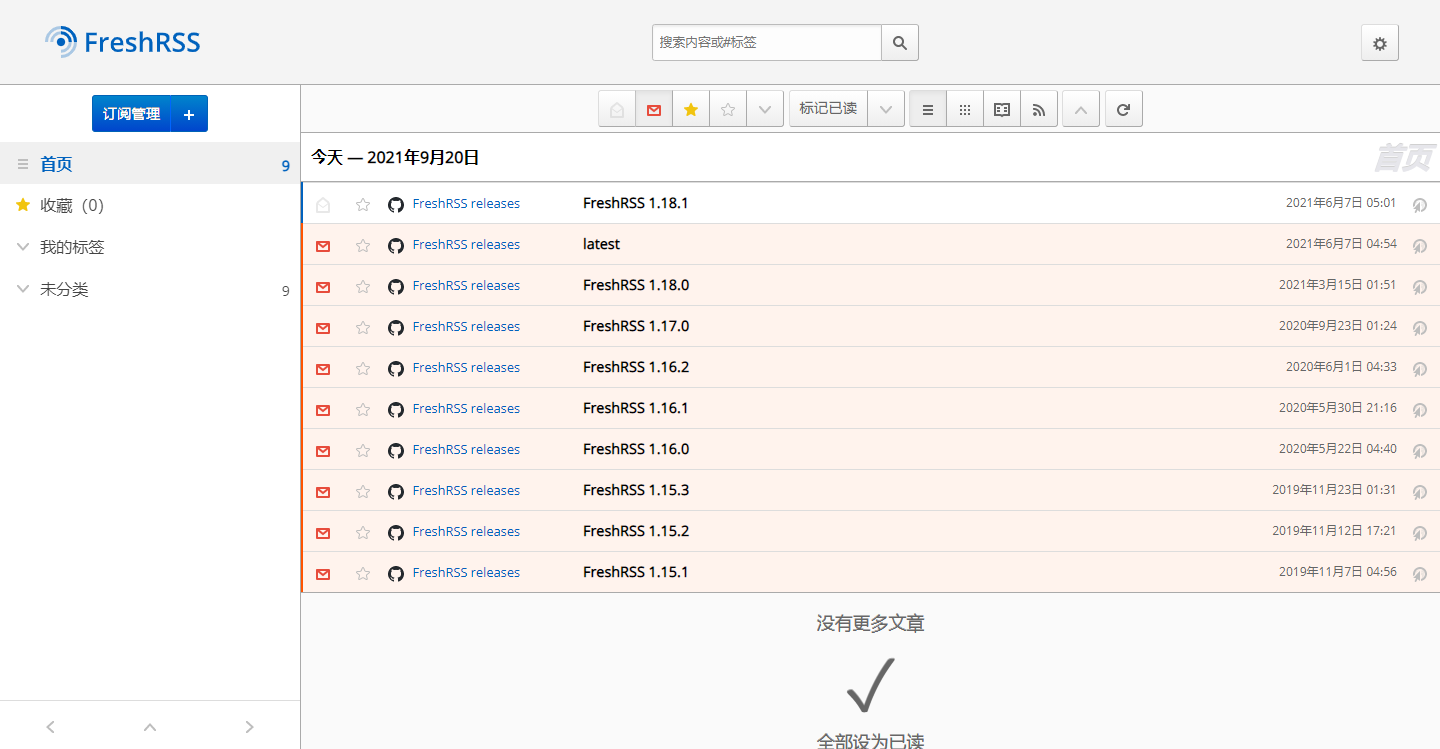Star the FreshRSS 1.16.1 article
Screen dimensions: 1440x749
click(x=363, y=410)
